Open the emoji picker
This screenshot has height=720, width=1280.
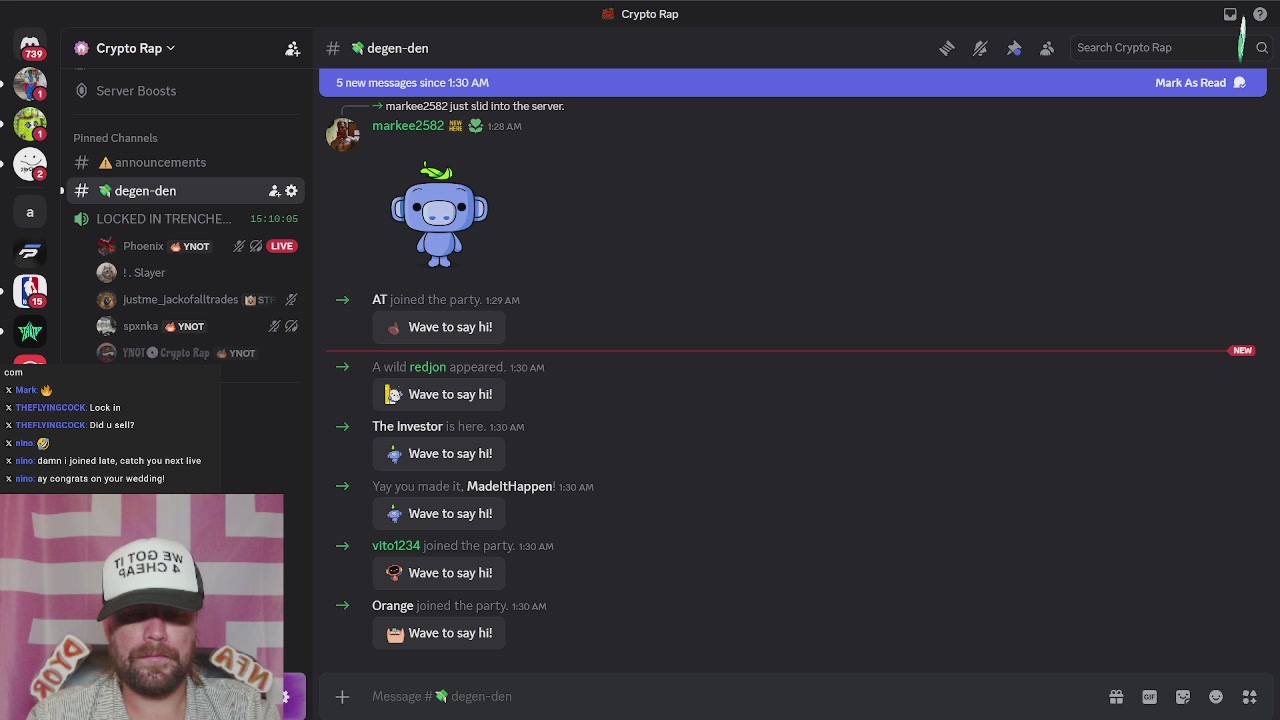pyautogui.click(x=1216, y=697)
